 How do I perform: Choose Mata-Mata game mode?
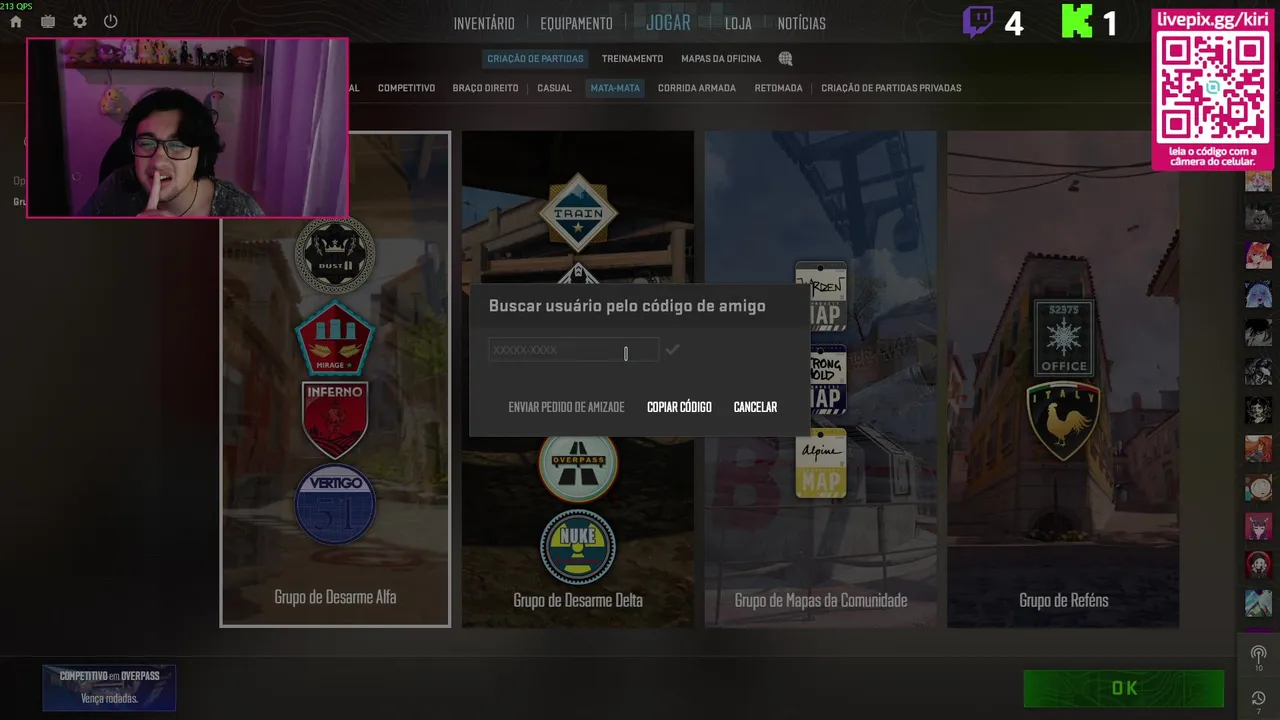[x=615, y=88]
